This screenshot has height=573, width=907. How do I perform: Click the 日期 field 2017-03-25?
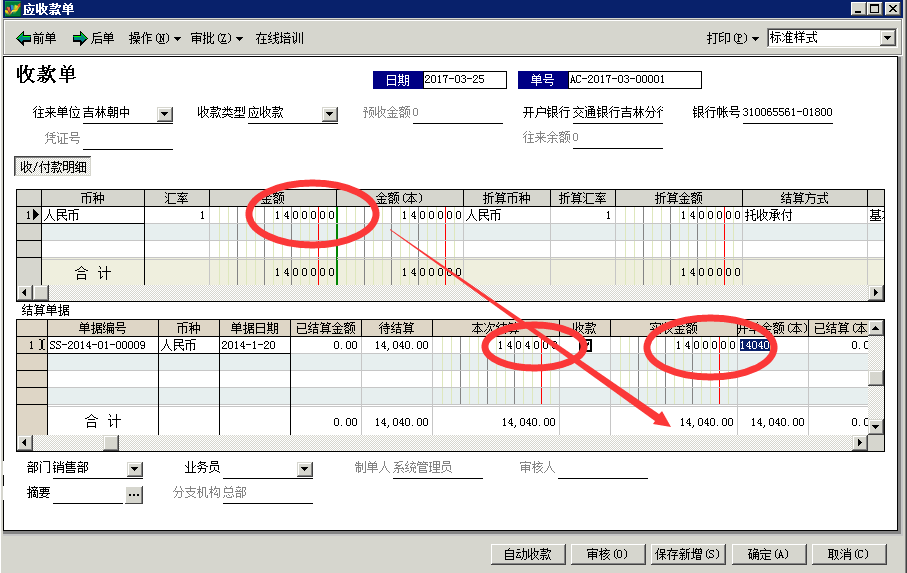pos(464,79)
